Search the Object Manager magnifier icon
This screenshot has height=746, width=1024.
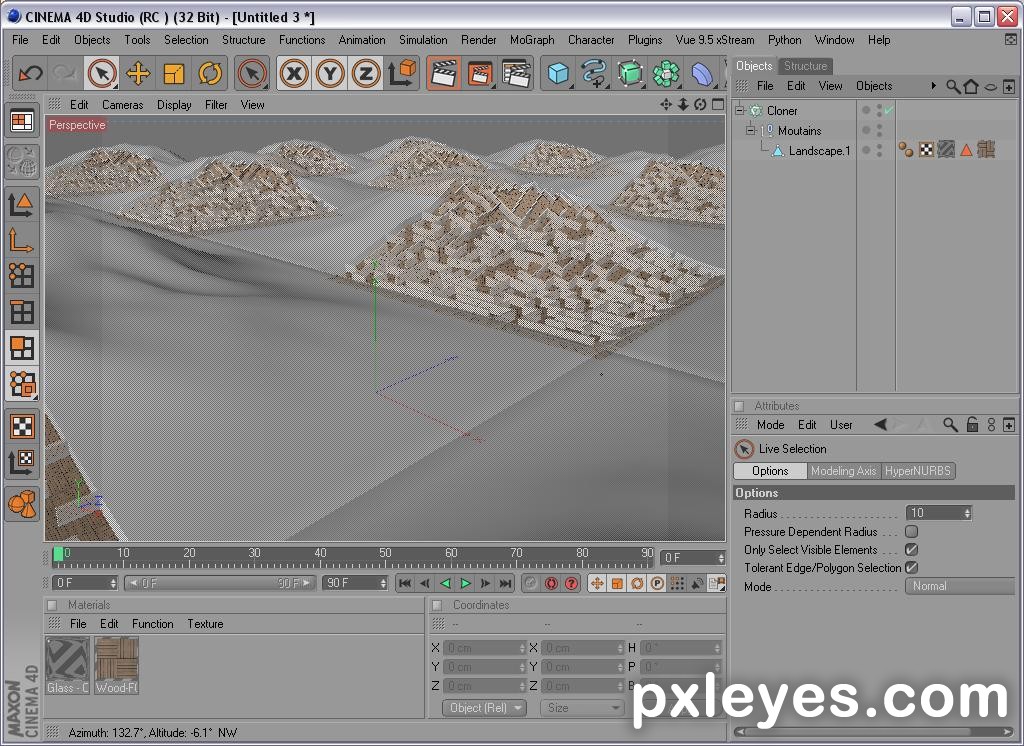pos(953,86)
